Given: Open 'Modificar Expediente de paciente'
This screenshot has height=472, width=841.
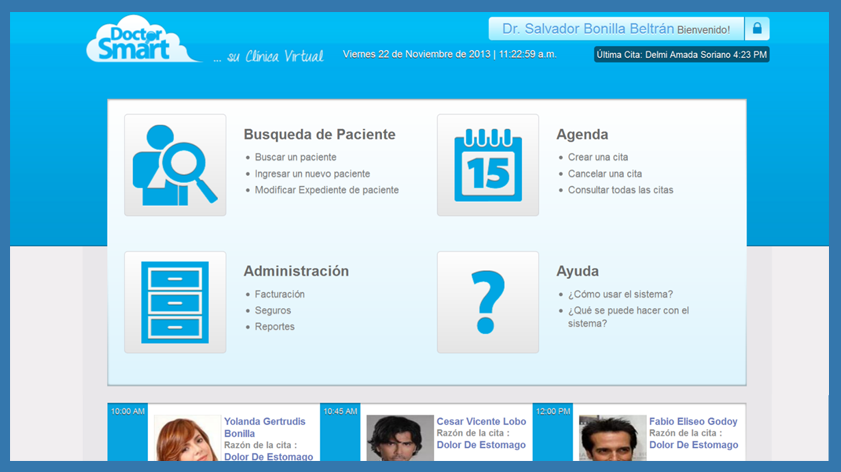Looking at the screenshot, I should (326, 190).
